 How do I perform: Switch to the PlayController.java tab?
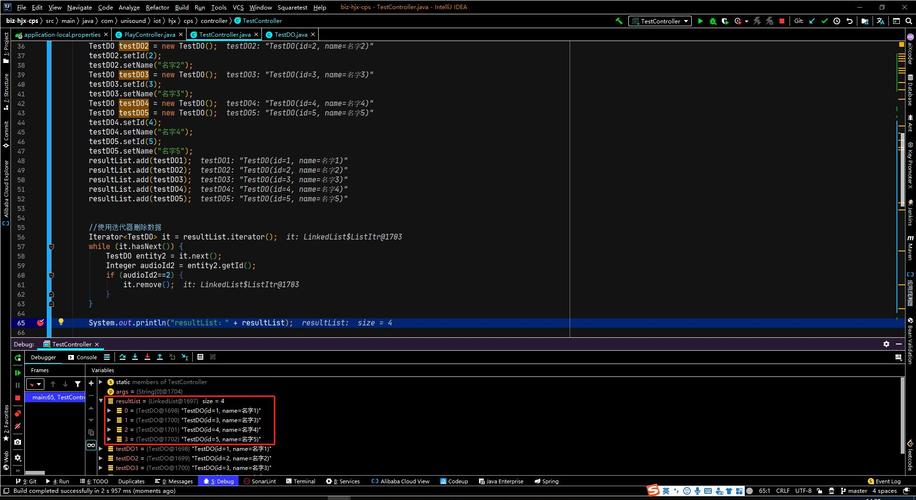(x=148, y=34)
